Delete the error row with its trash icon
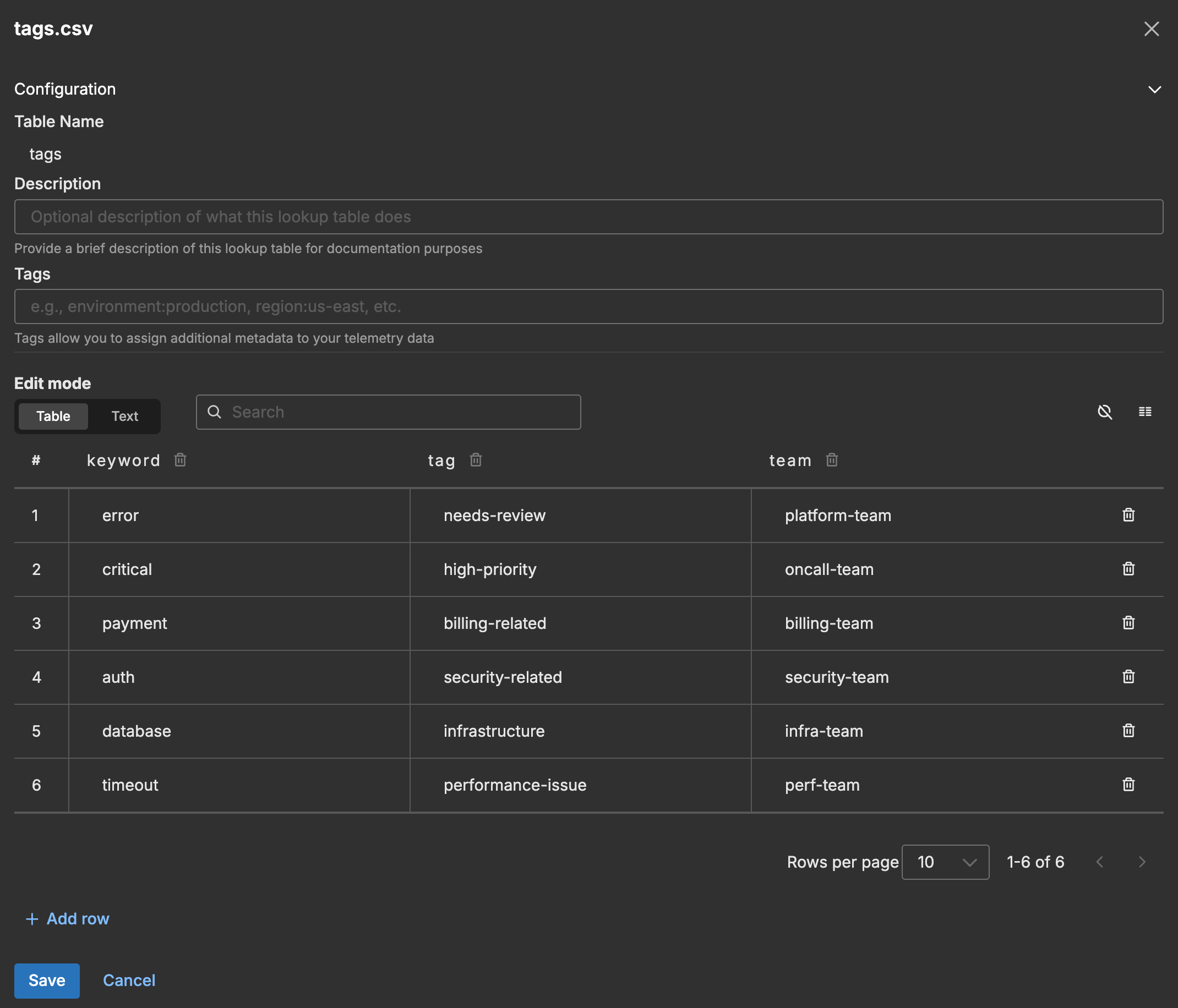Screen dimensions: 1178x1008 [x=1128, y=515]
